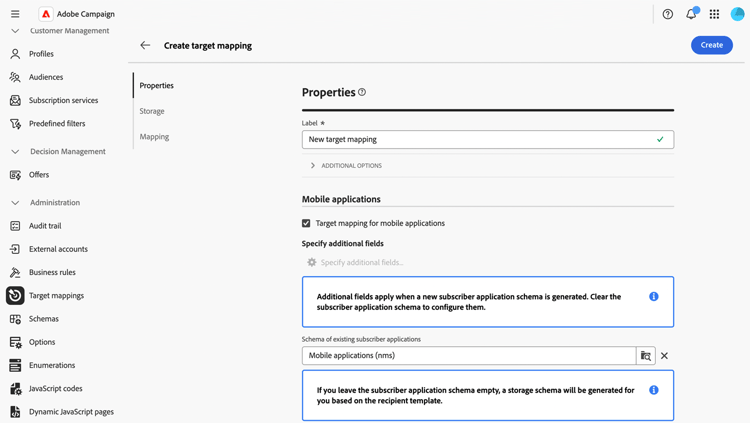This screenshot has height=423, width=750.
Task: Open the help question mark icon
Action: [668, 14]
